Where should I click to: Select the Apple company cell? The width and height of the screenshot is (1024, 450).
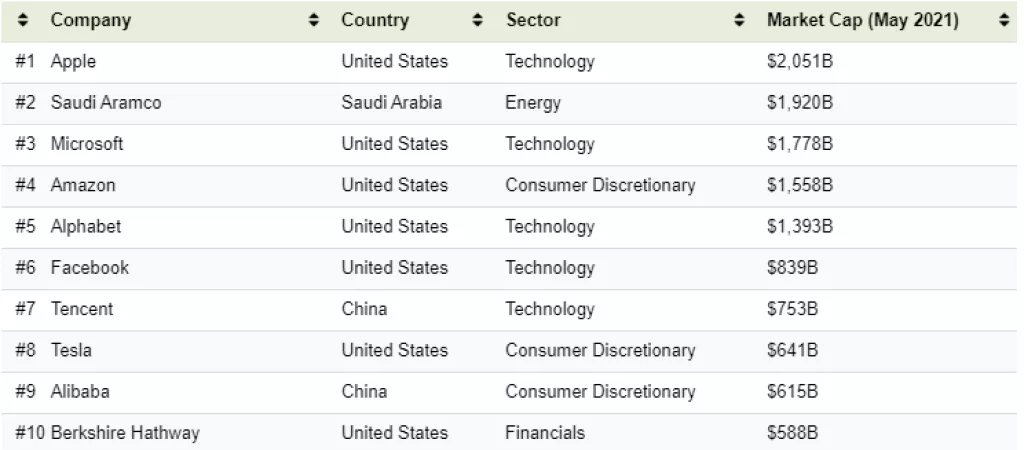pos(73,61)
